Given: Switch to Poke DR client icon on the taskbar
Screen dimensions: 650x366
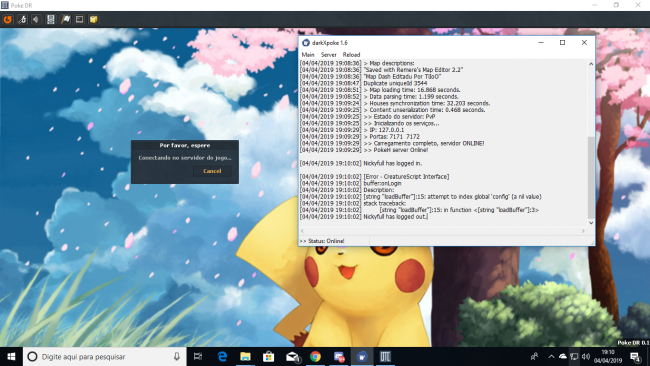Looking at the screenshot, I should 385,356.
